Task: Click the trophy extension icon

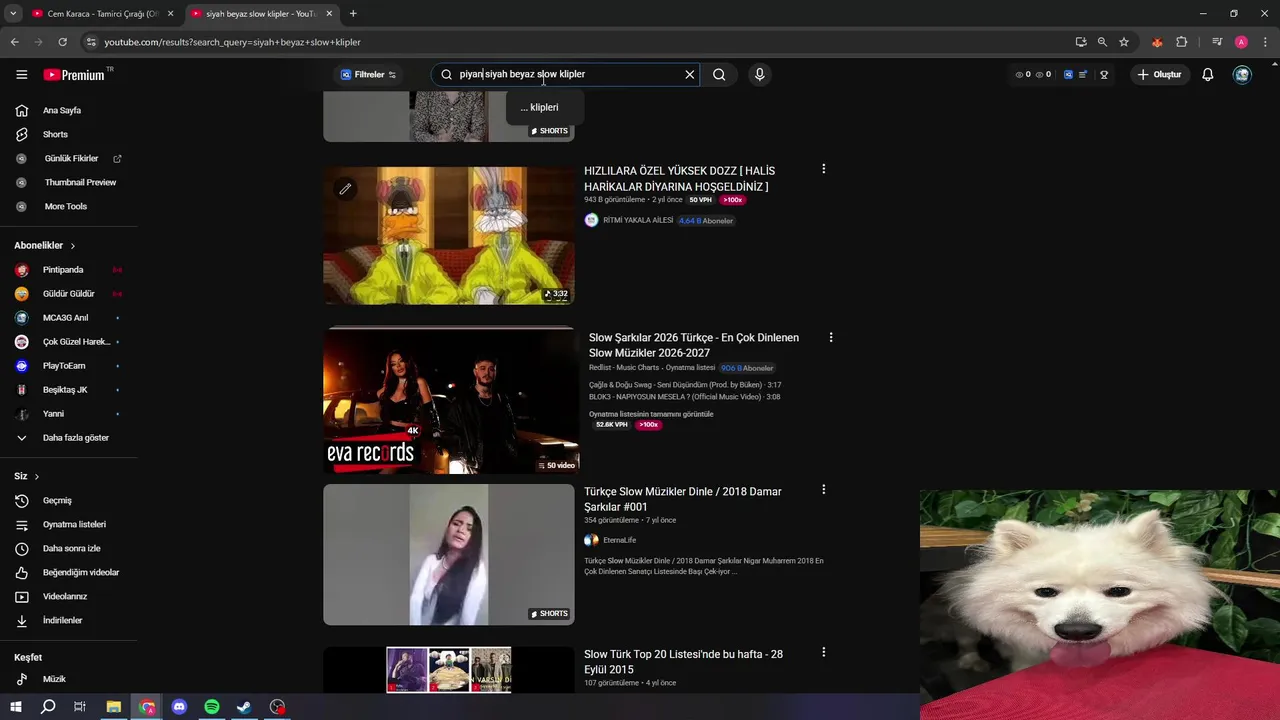Action: click(x=1104, y=75)
